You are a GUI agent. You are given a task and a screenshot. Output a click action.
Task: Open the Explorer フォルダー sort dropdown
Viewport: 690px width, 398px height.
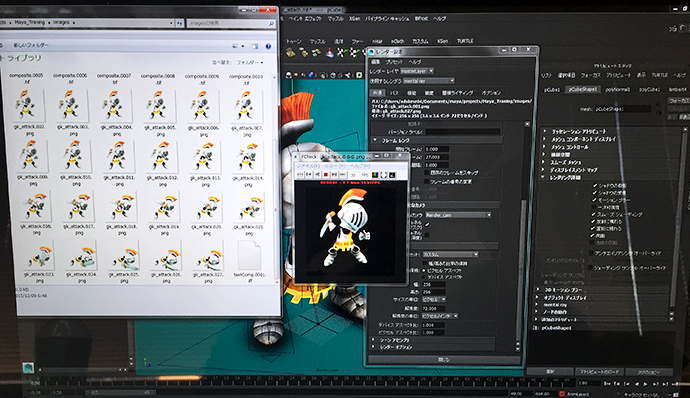tap(250, 62)
